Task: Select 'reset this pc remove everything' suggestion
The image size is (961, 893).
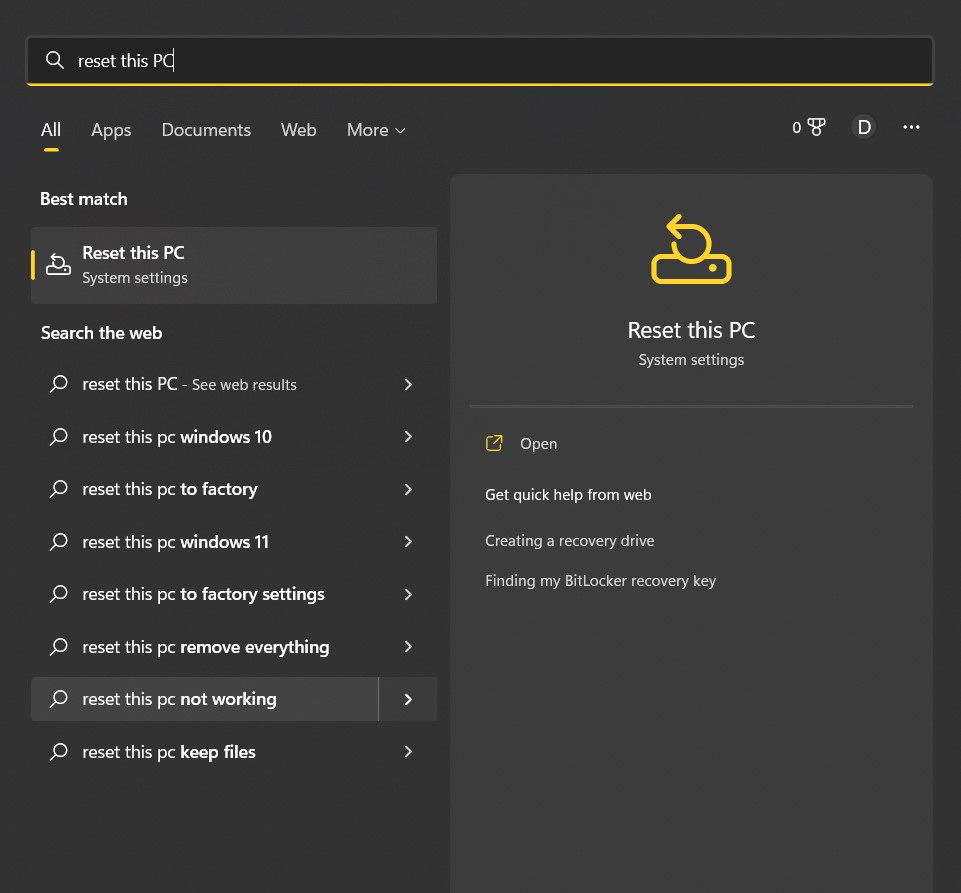Action: [205, 647]
